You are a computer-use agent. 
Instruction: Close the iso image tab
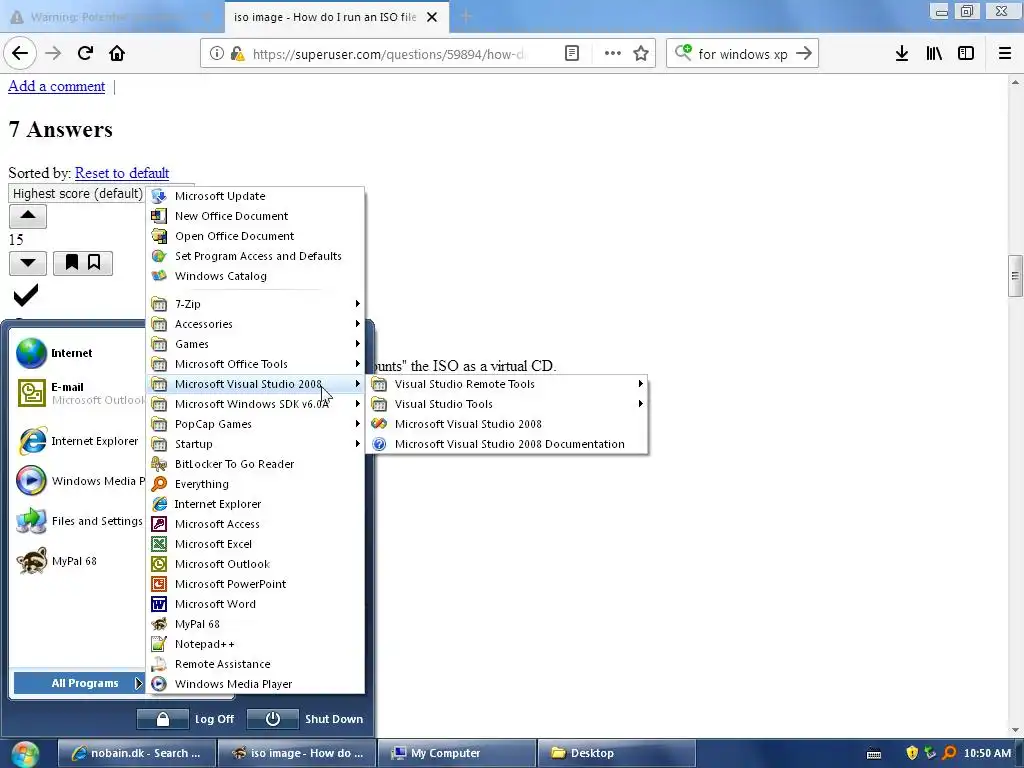432,17
